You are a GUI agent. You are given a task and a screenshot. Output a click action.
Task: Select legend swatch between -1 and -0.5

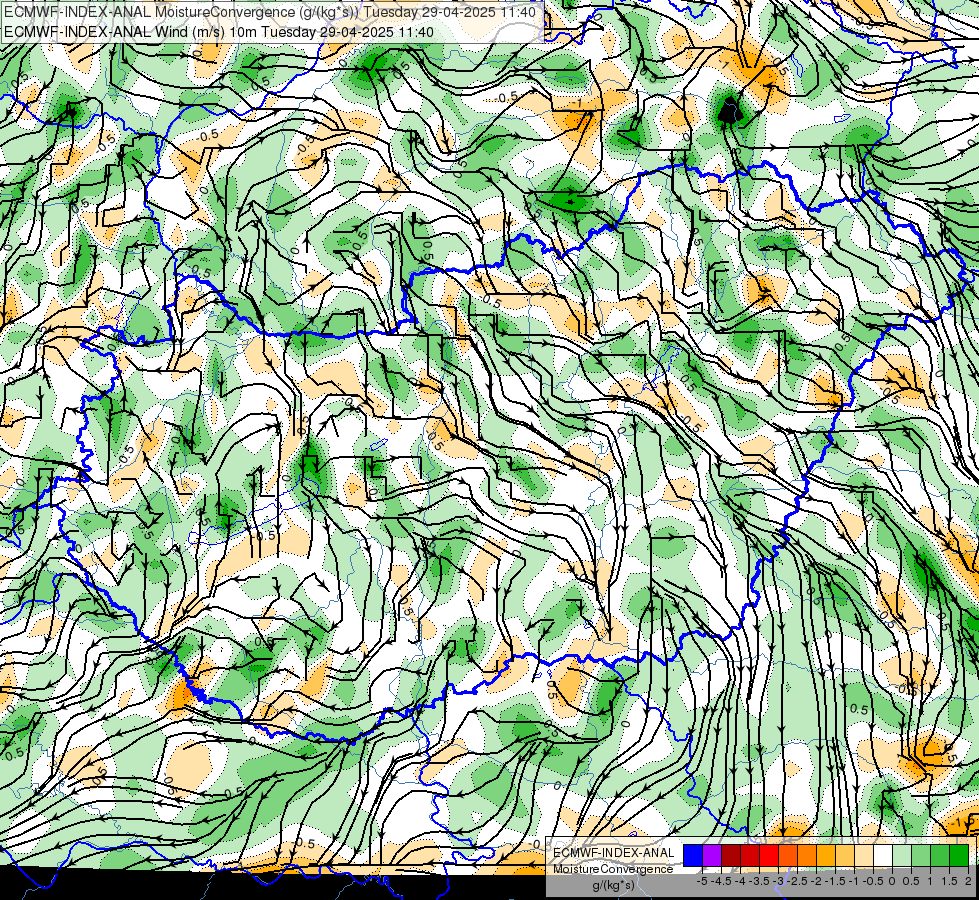[864, 855]
